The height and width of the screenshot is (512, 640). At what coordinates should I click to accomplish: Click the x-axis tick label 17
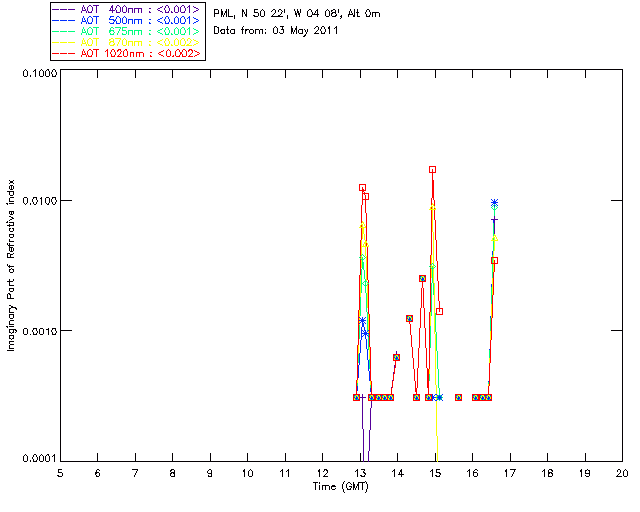(510, 474)
